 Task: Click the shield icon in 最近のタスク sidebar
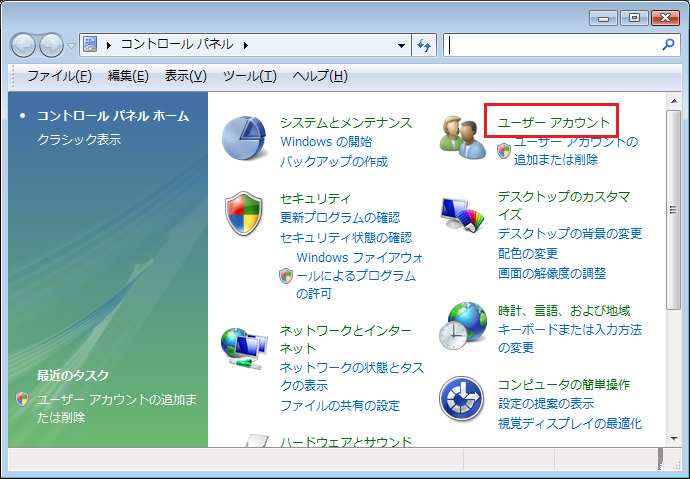click(x=22, y=399)
